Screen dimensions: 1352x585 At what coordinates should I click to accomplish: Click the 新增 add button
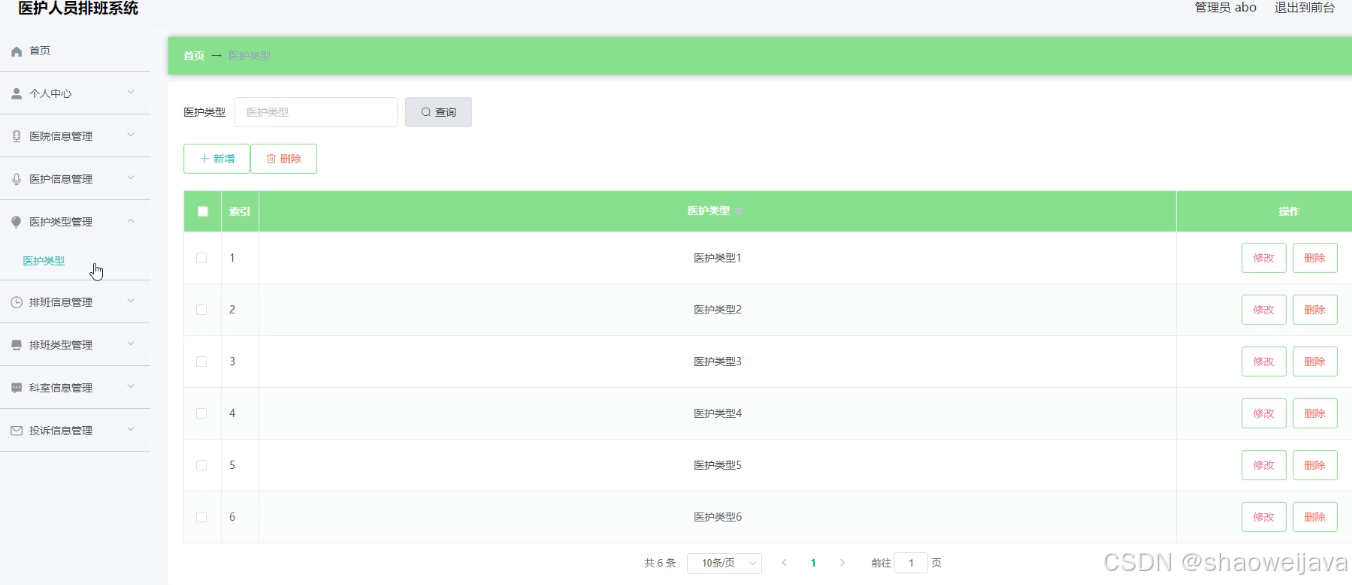(x=216, y=159)
